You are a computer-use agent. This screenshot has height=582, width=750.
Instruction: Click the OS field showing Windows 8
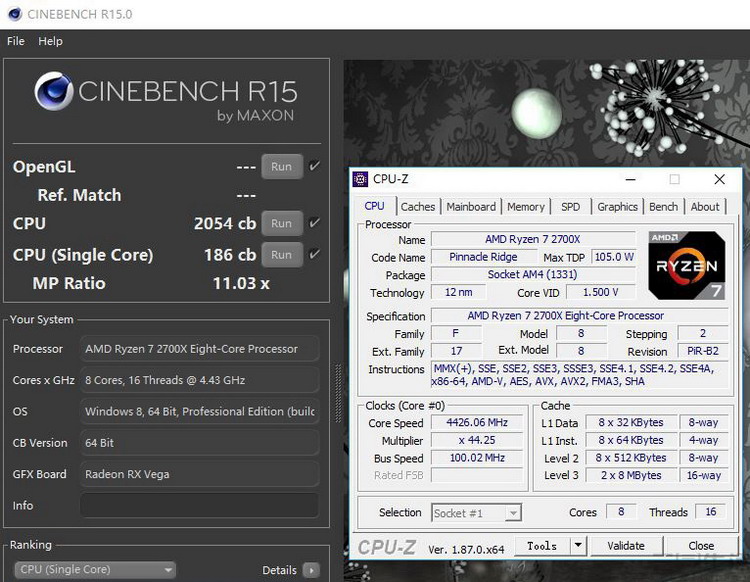pos(199,411)
